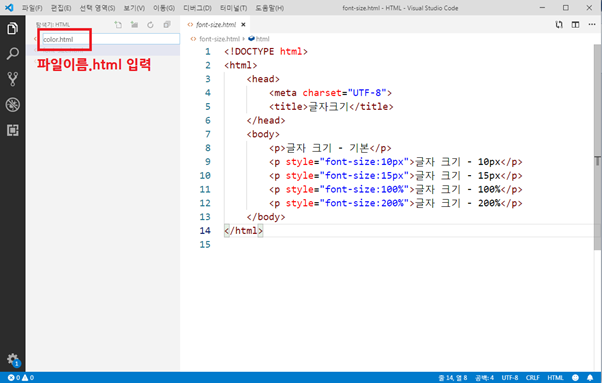Open the Search view in activity bar

(12, 54)
